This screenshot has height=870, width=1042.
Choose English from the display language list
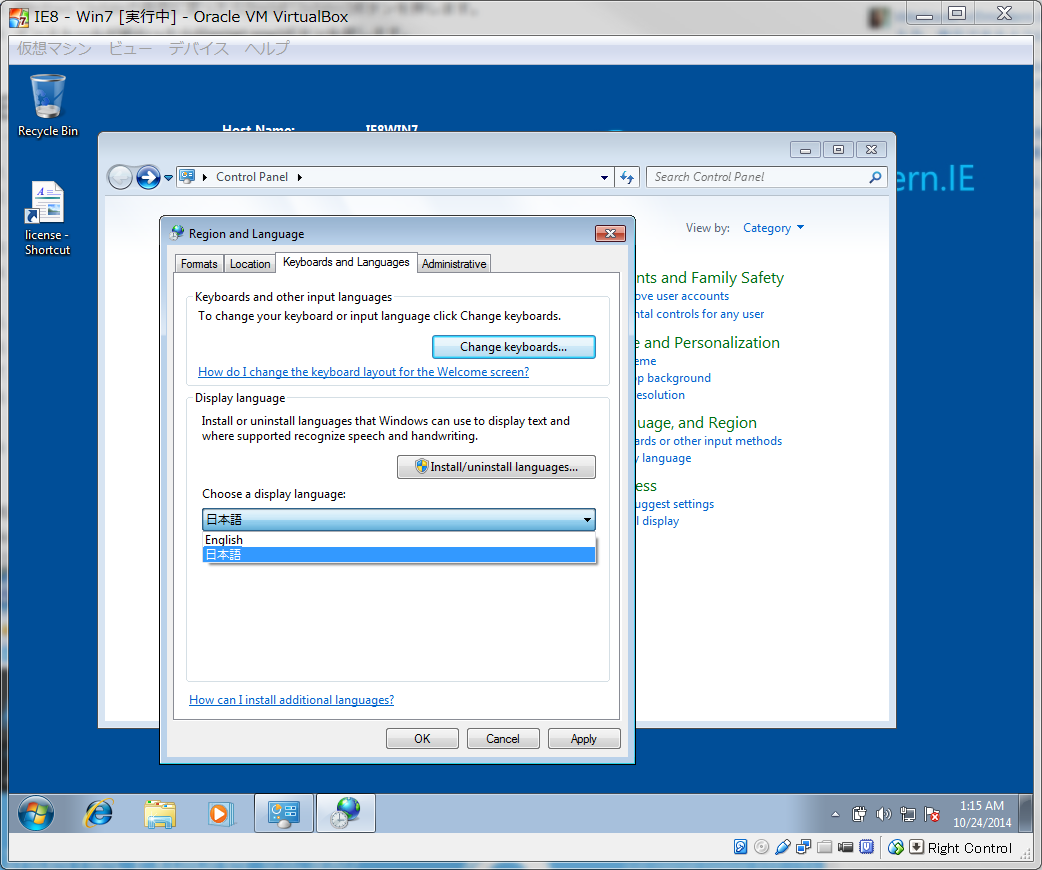[x=399, y=540]
